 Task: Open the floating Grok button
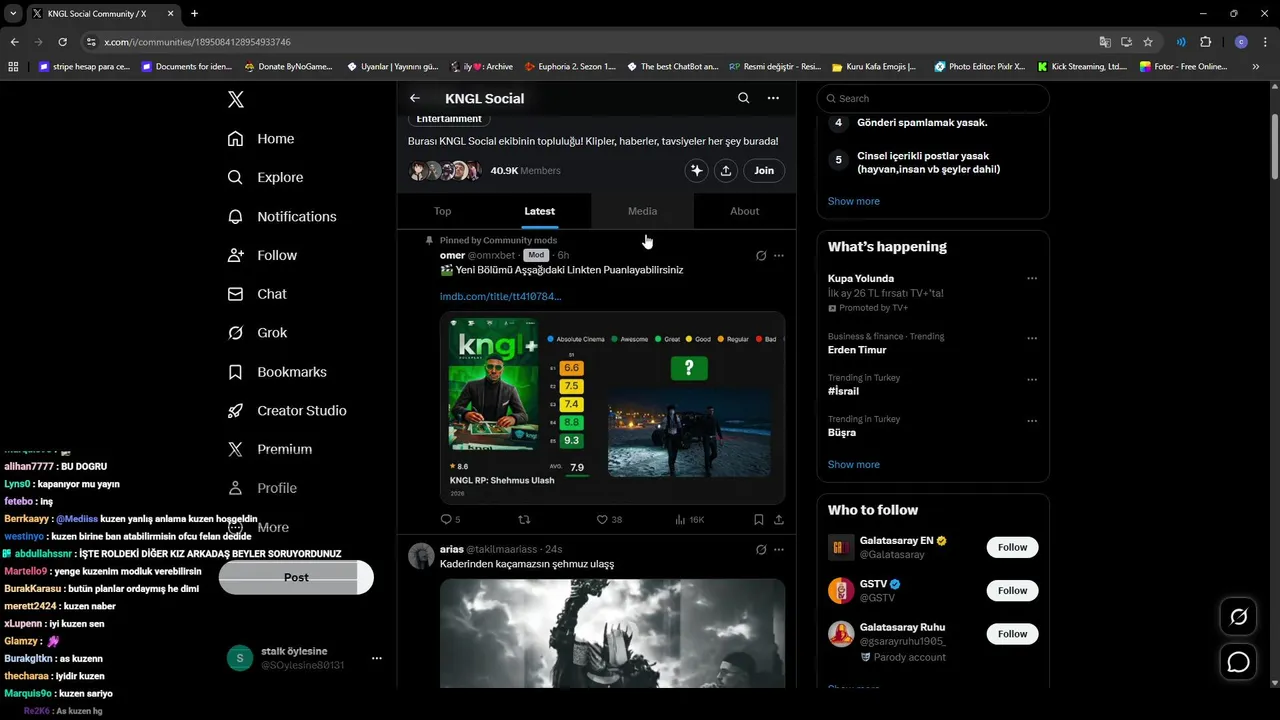[x=1239, y=617]
